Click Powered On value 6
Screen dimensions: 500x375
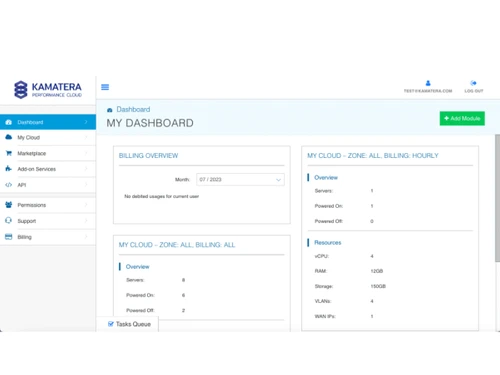coord(183,295)
